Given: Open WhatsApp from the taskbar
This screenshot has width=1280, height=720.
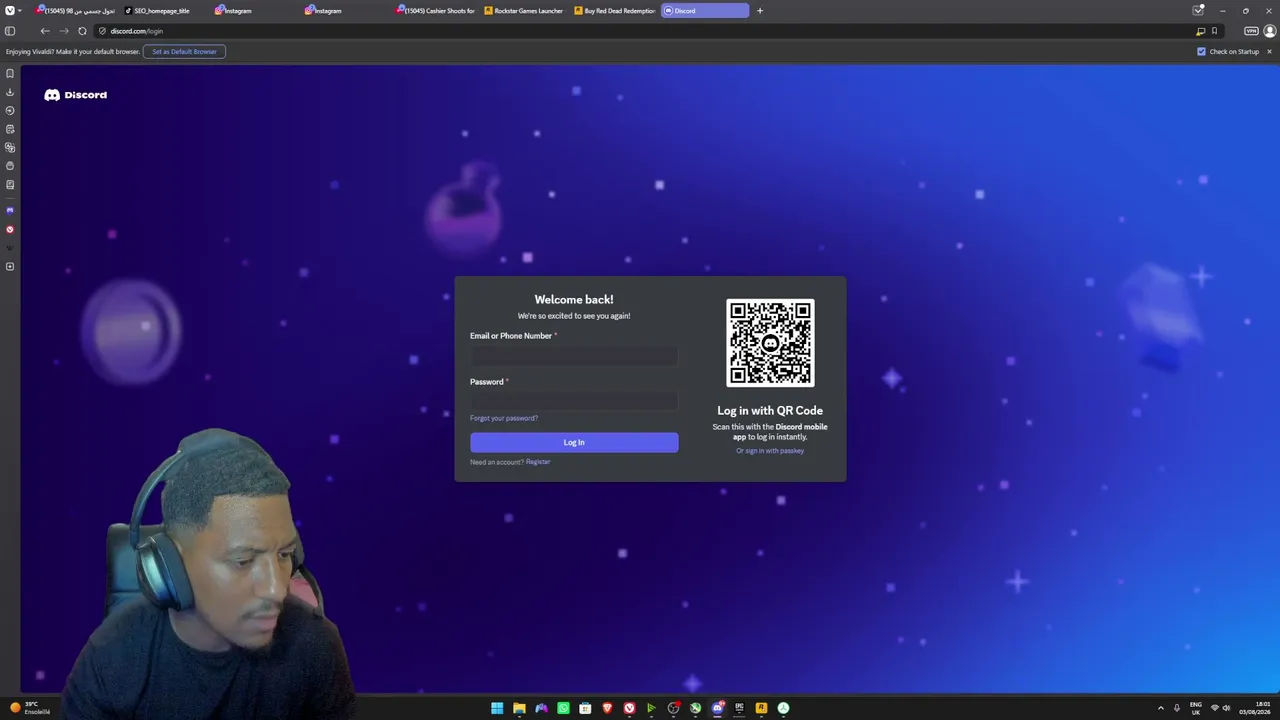Looking at the screenshot, I should pos(563,708).
